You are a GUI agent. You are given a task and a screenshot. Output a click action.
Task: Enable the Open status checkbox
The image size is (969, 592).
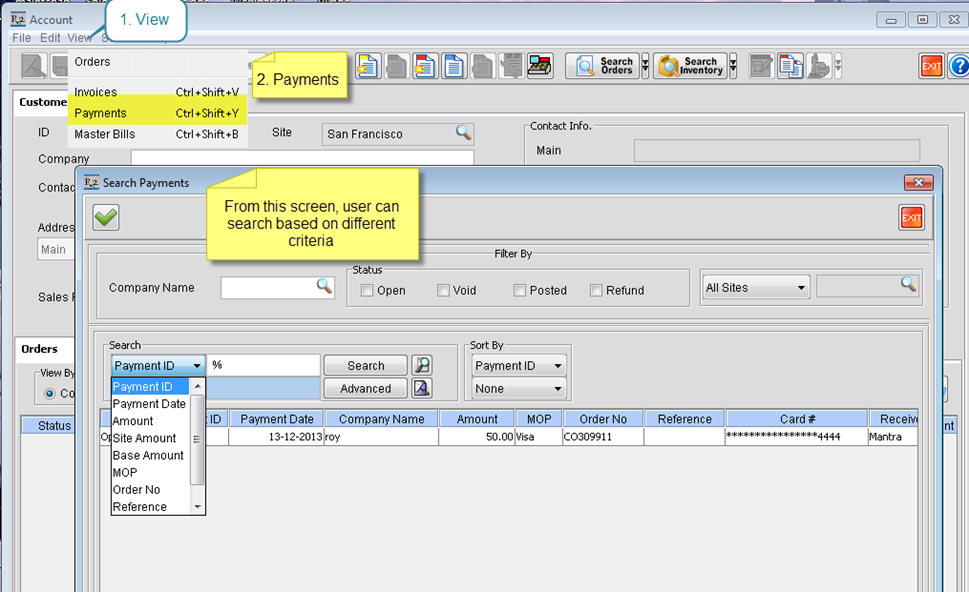point(367,291)
